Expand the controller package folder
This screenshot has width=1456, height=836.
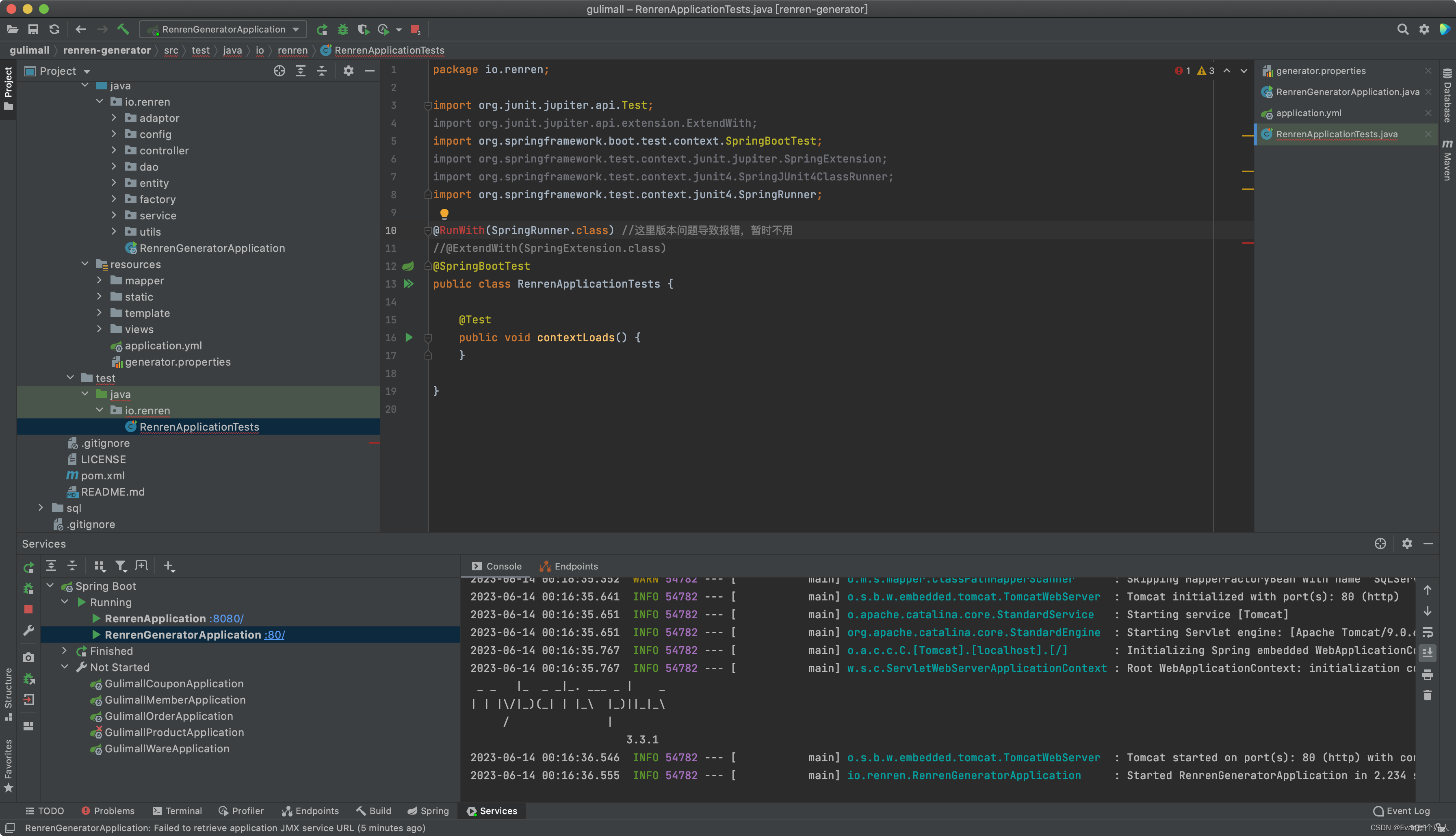(114, 150)
